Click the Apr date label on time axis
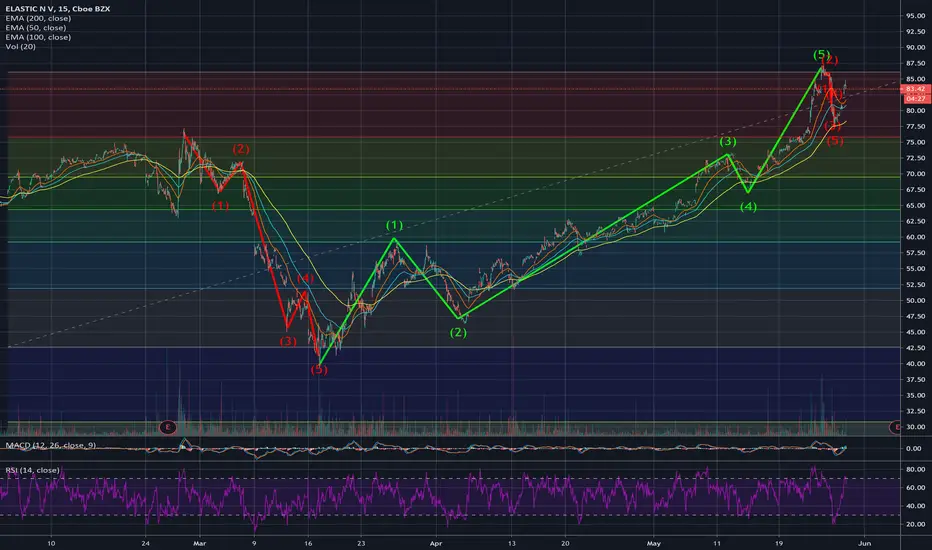Screen dimensions: 932x550 [436, 543]
